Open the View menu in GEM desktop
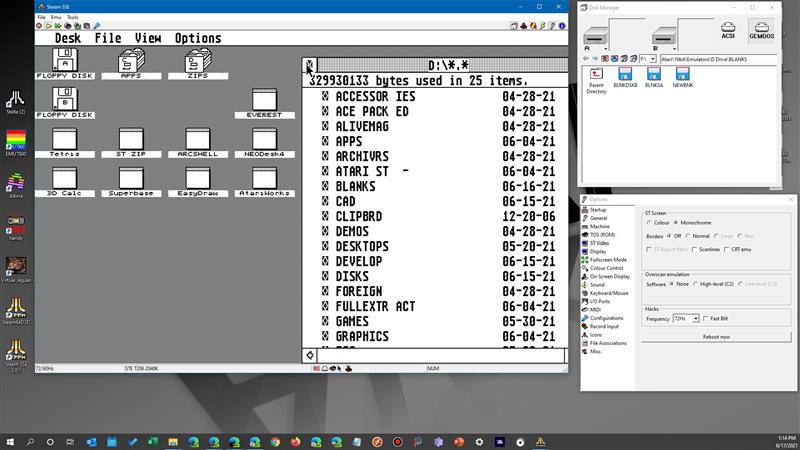 tap(148, 38)
